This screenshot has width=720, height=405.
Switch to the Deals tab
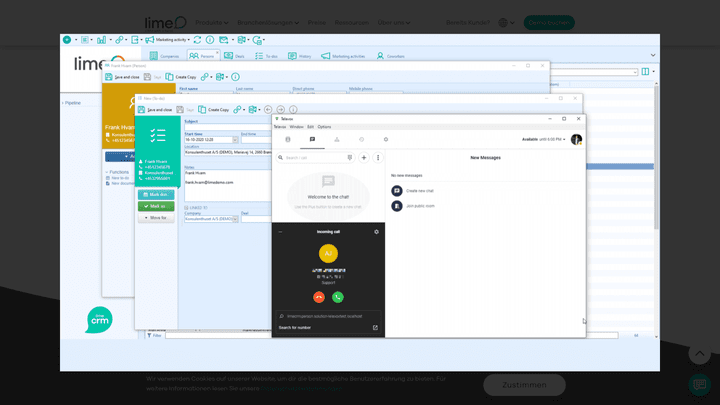tap(234, 56)
